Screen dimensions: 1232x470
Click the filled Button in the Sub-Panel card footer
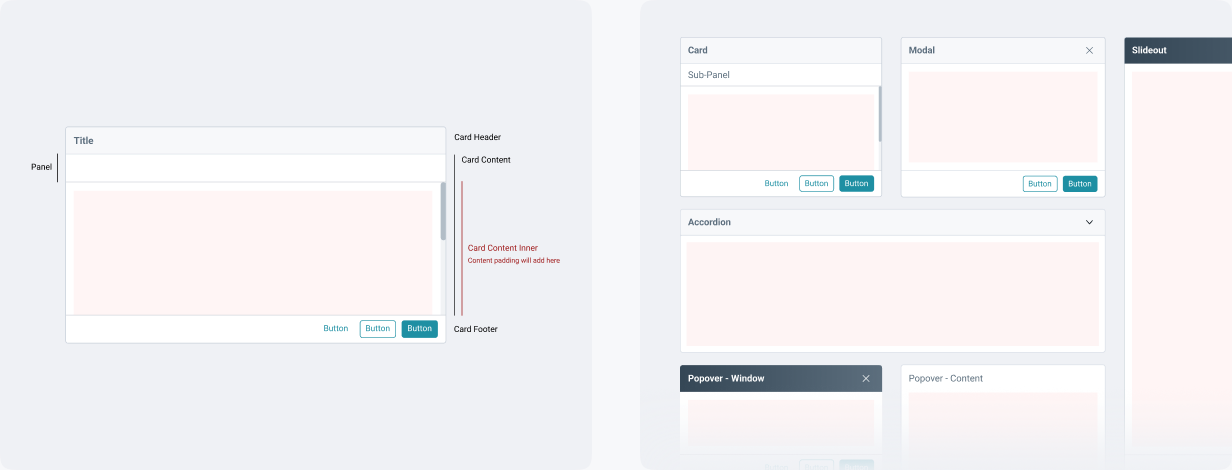click(856, 184)
